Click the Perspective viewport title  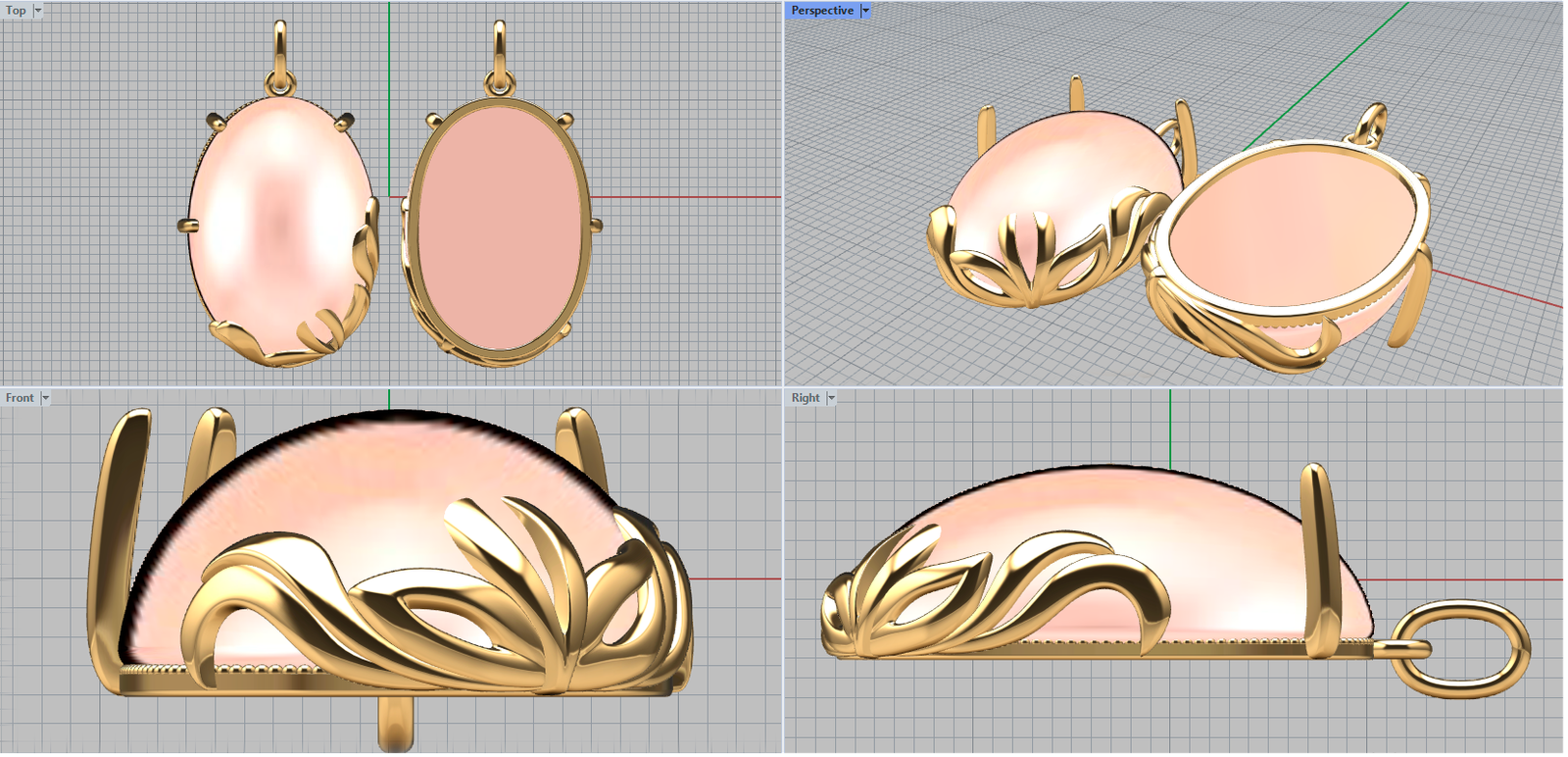[821, 11]
